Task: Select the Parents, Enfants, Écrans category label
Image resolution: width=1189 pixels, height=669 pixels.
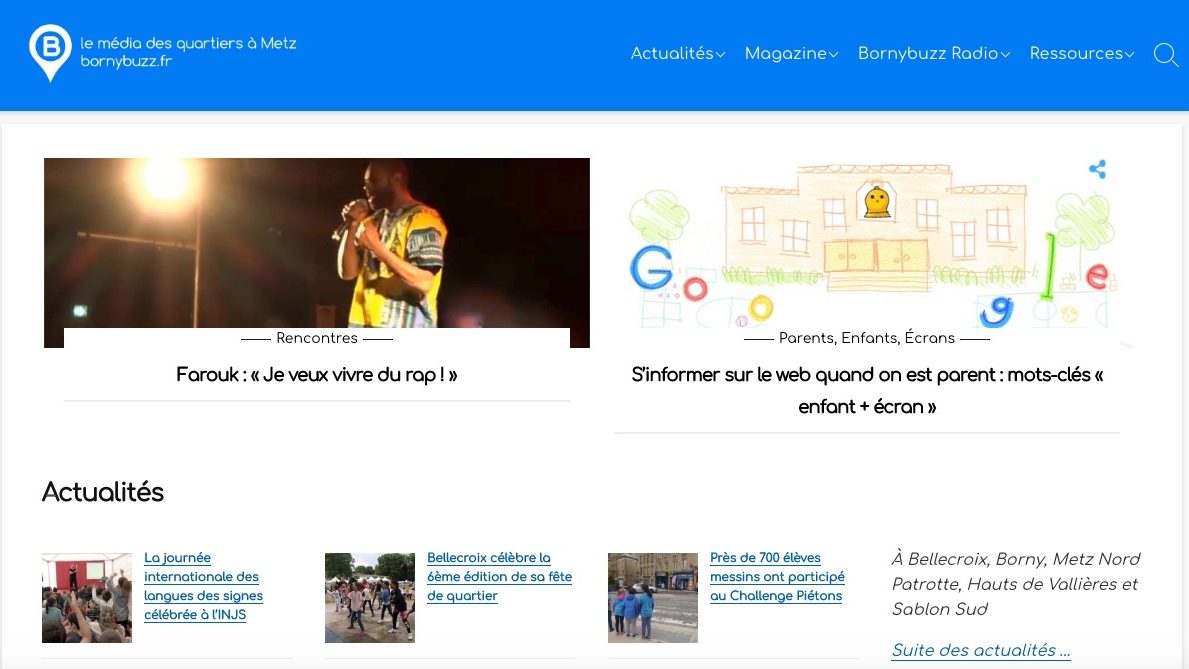Action: (867, 338)
